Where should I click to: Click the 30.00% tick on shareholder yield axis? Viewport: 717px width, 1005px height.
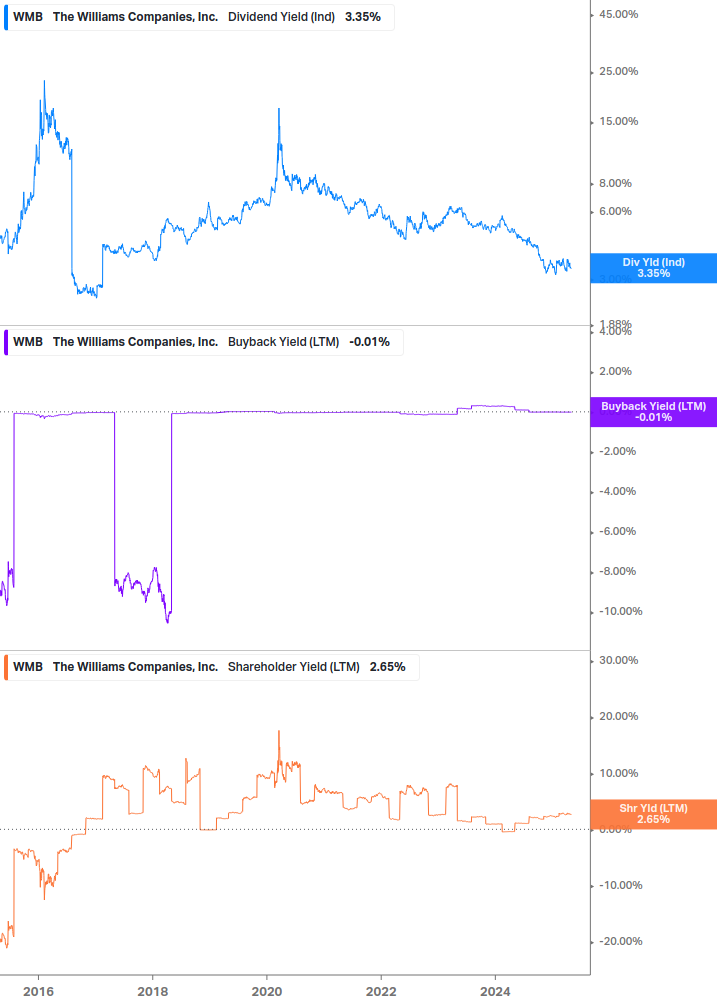point(618,661)
